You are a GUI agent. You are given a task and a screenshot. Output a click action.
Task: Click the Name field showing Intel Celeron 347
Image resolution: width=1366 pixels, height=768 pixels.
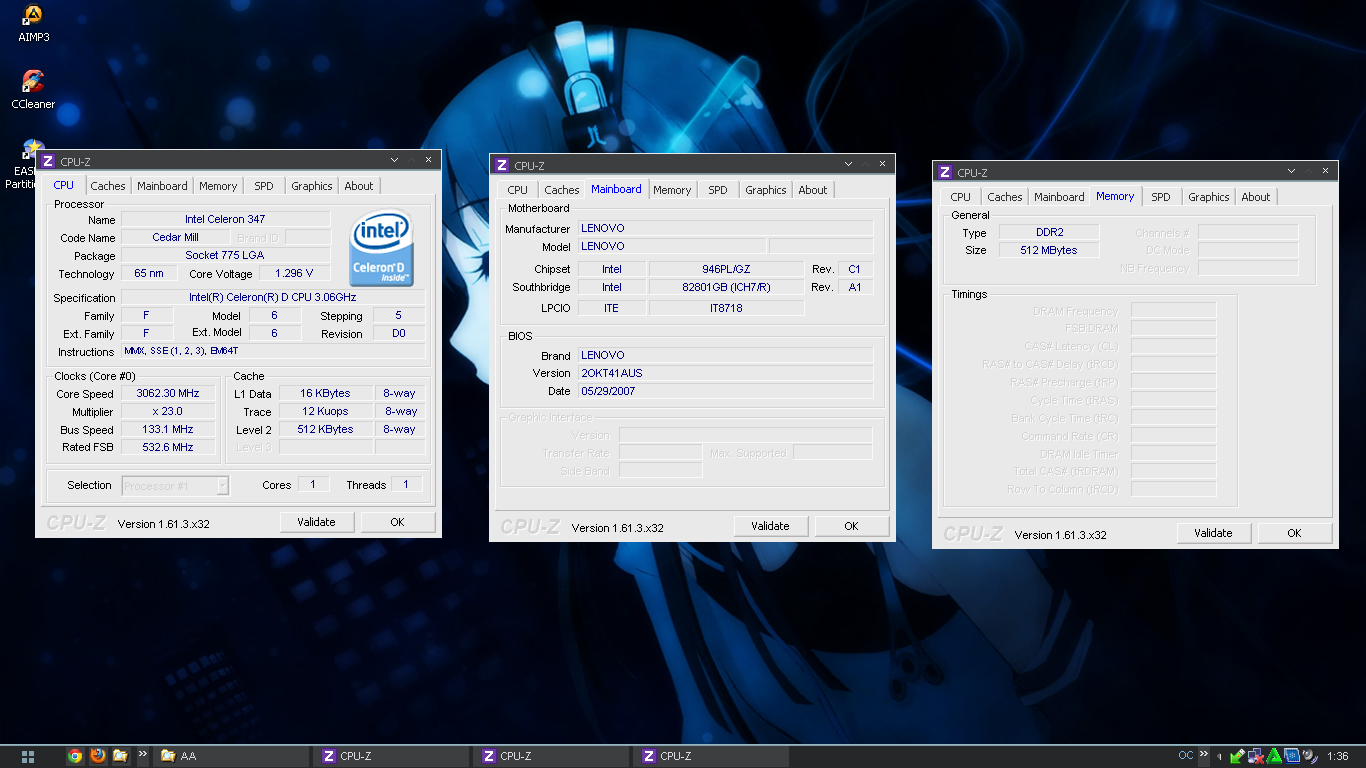tap(225, 219)
